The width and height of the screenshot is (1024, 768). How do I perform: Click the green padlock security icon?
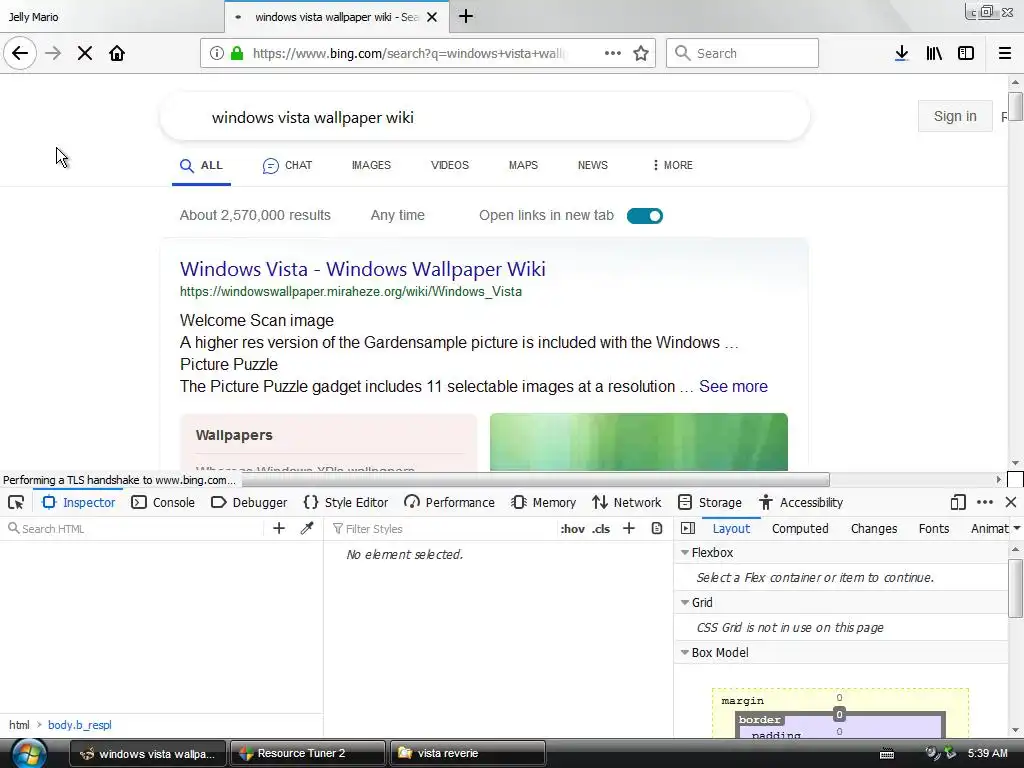(237, 53)
